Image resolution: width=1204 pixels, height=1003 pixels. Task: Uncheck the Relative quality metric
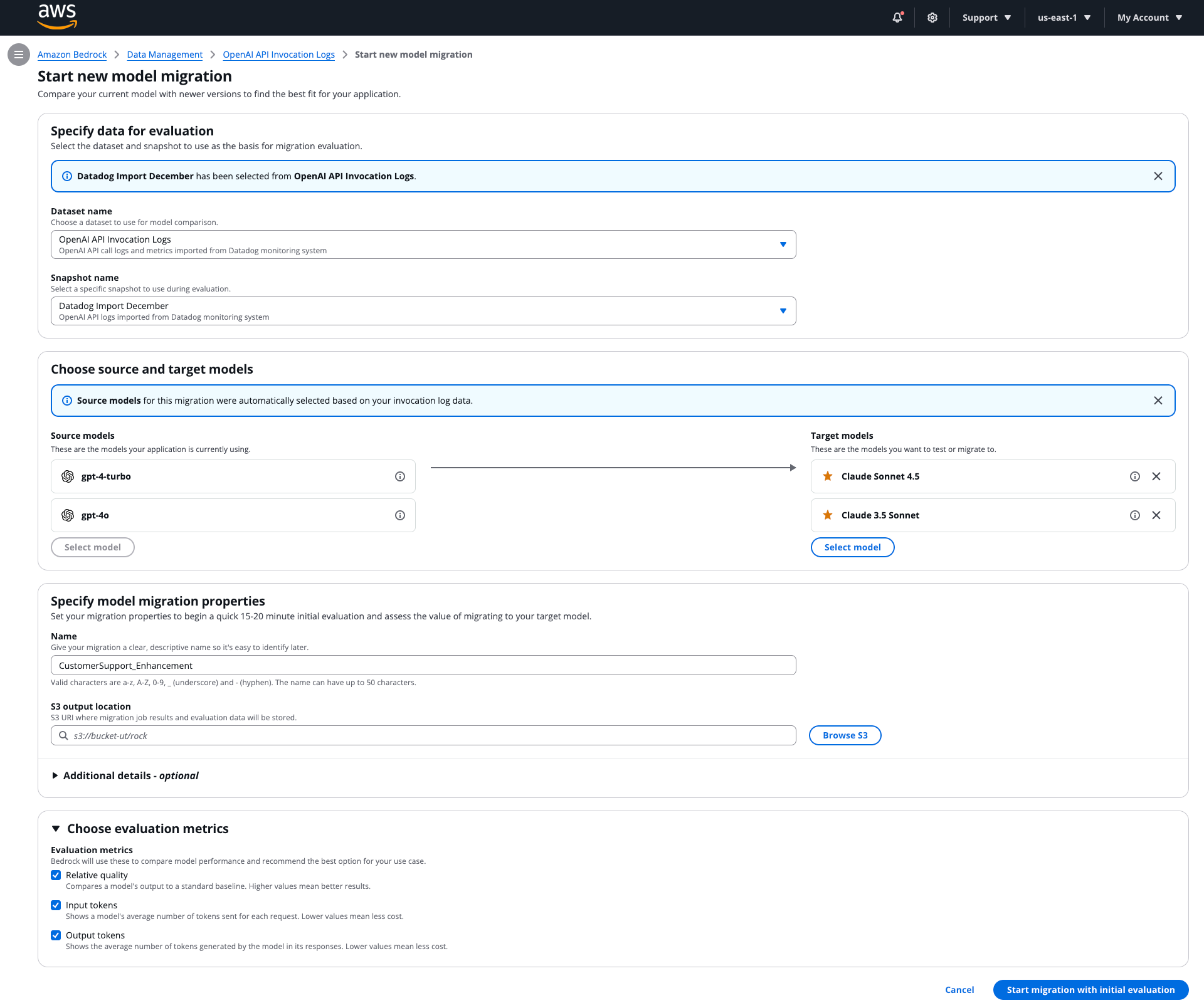coord(56,875)
